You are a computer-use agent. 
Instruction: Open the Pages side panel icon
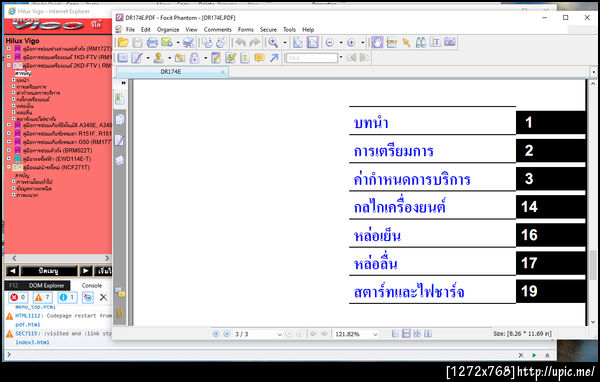(119, 120)
